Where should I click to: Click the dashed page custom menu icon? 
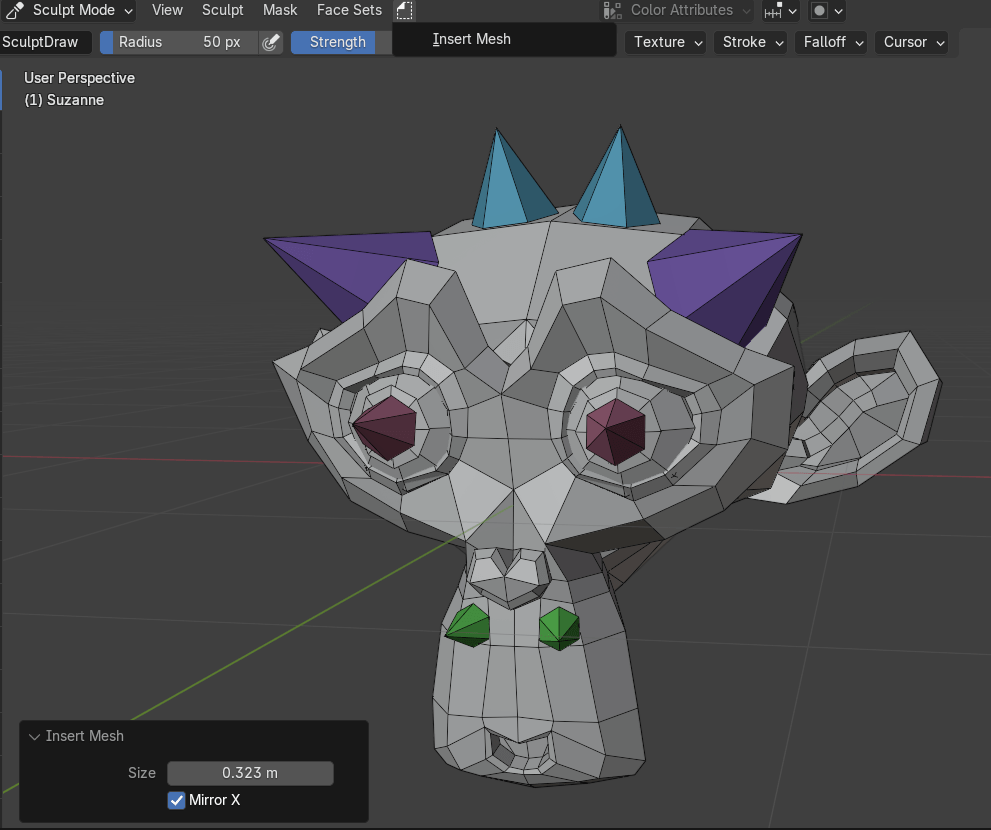pos(404,10)
